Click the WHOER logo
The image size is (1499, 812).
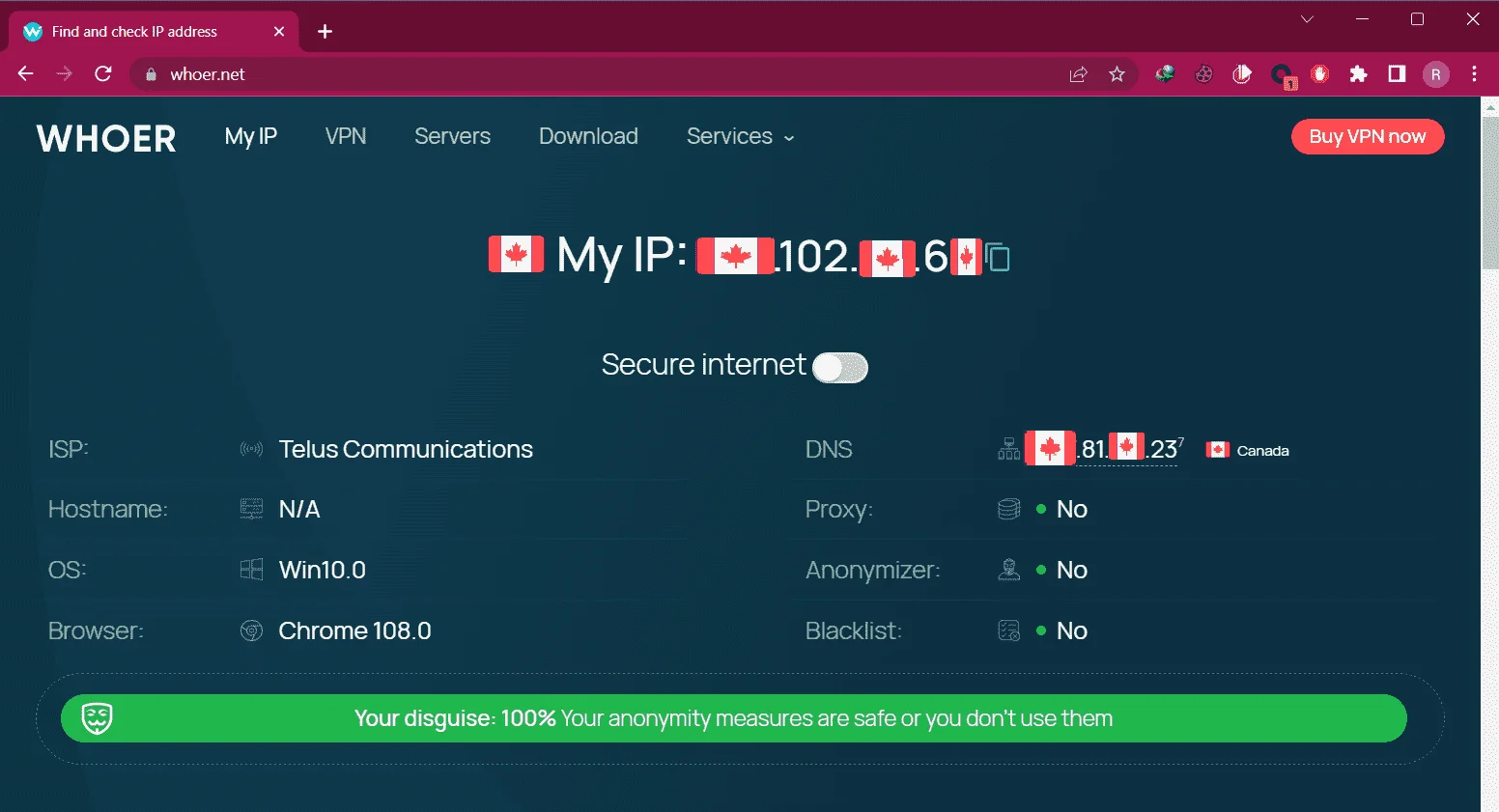click(x=106, y=138)
